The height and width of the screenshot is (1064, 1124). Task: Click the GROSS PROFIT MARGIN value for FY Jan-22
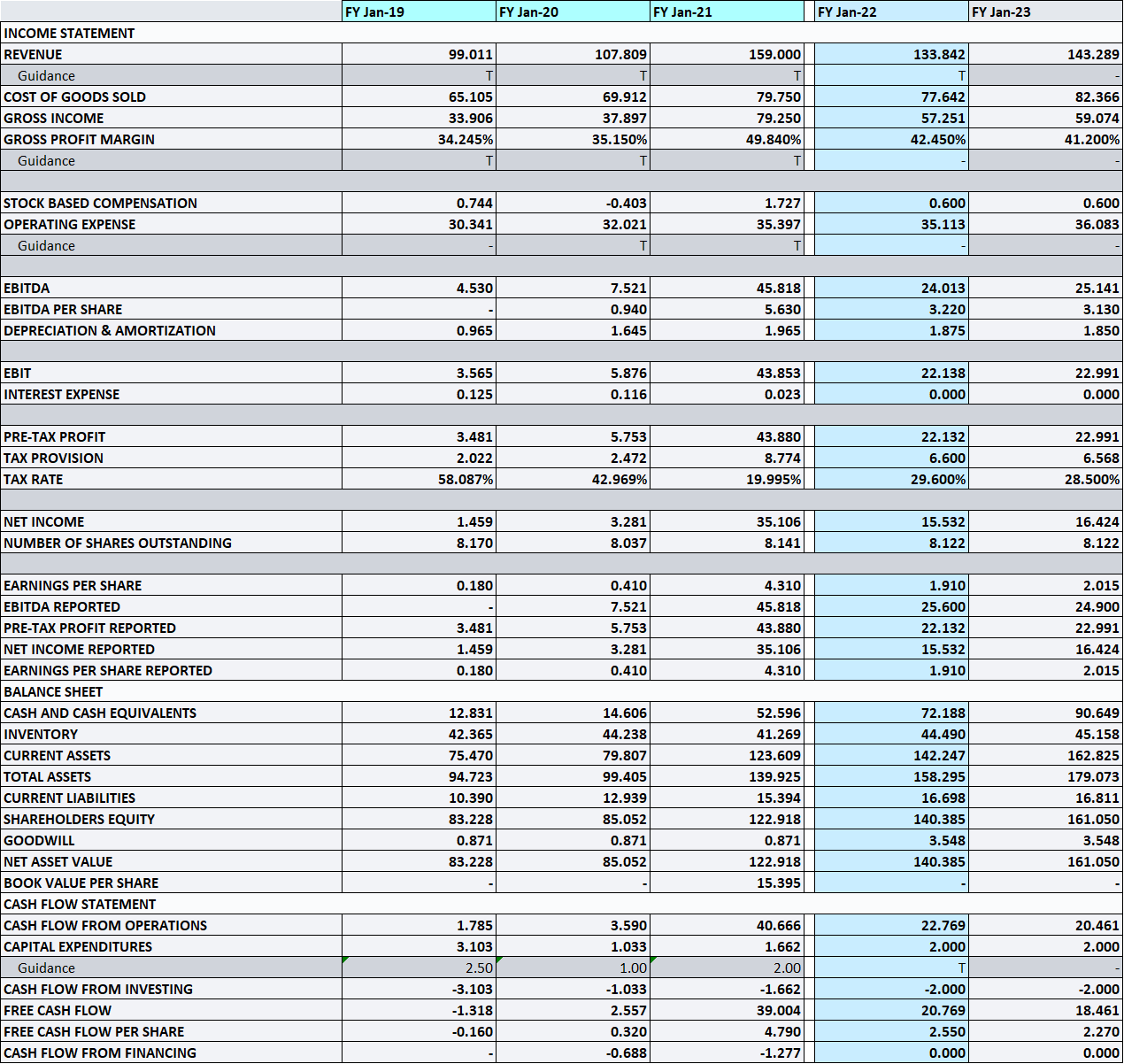(x=891, y=139)
